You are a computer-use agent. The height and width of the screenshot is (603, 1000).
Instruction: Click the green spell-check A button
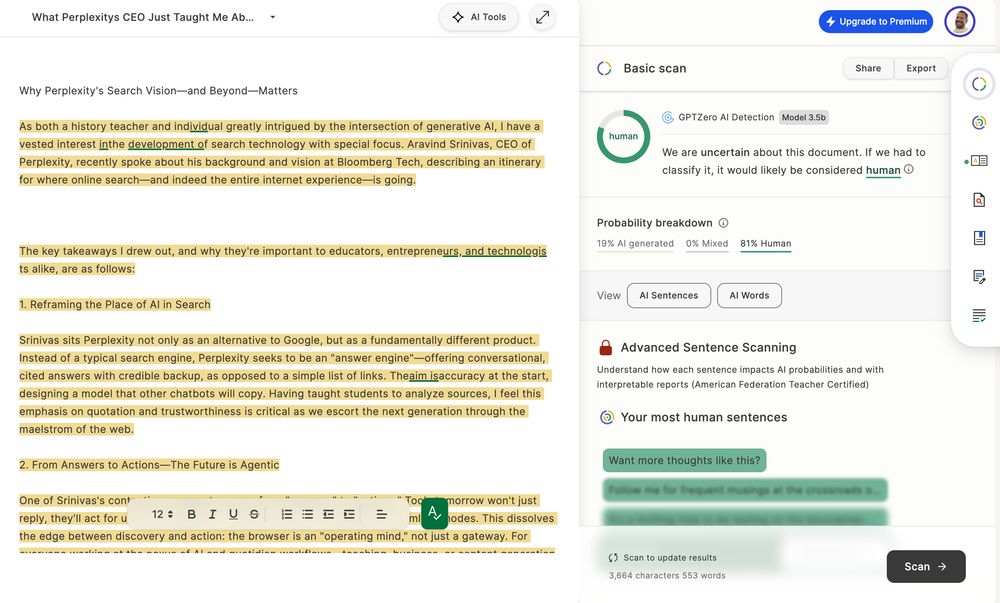434,513
